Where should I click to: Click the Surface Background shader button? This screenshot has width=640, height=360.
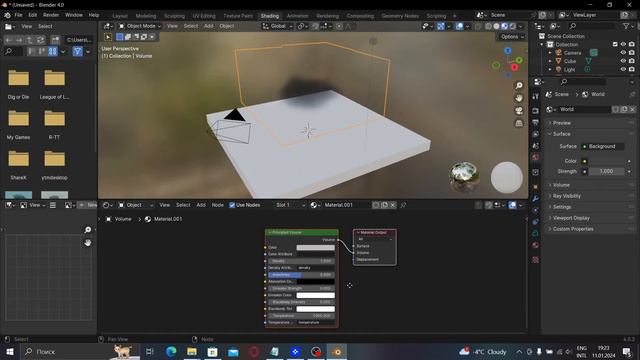(x=602, y=146)
